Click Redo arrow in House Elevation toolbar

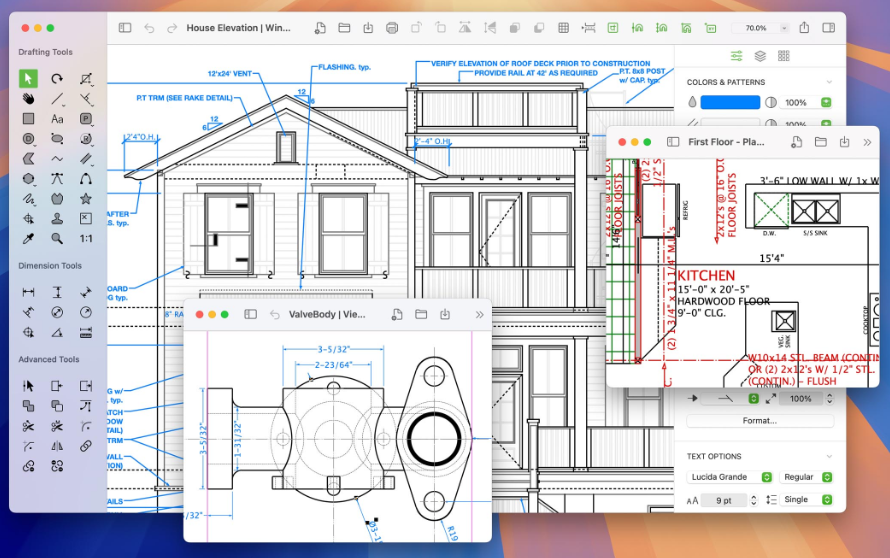[x=172, y=28]
